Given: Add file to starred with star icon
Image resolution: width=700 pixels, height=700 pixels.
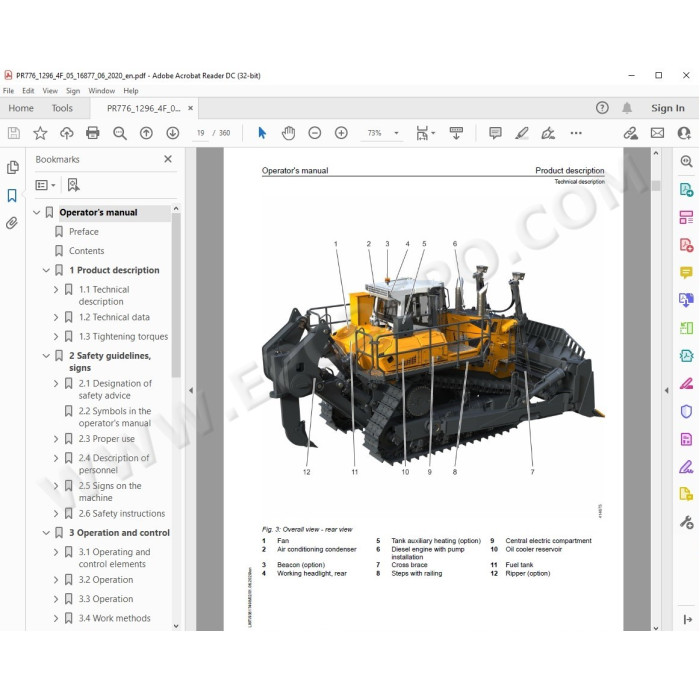Looking at the screenshot, I should click(x=40, y=133).
